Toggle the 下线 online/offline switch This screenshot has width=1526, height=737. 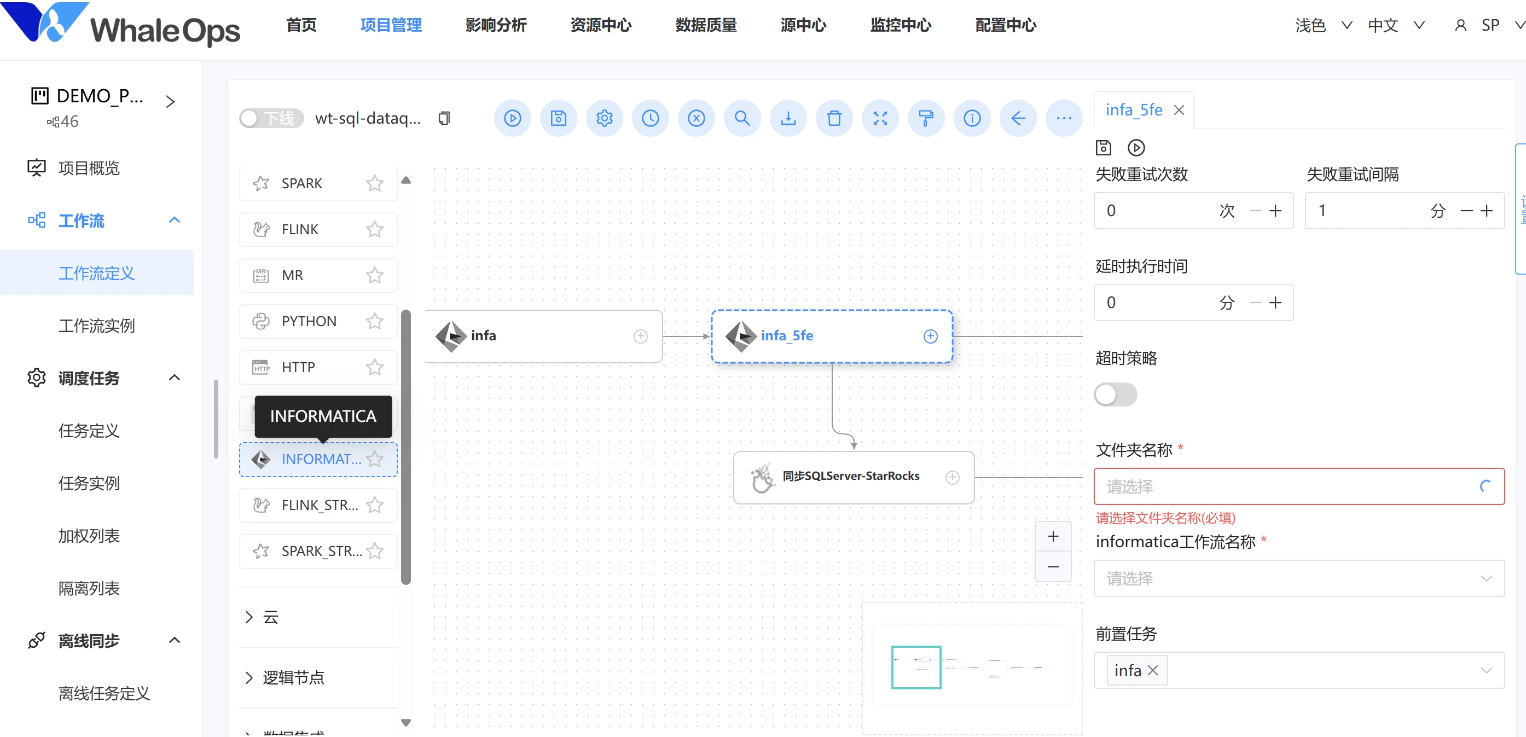(269, 119)
